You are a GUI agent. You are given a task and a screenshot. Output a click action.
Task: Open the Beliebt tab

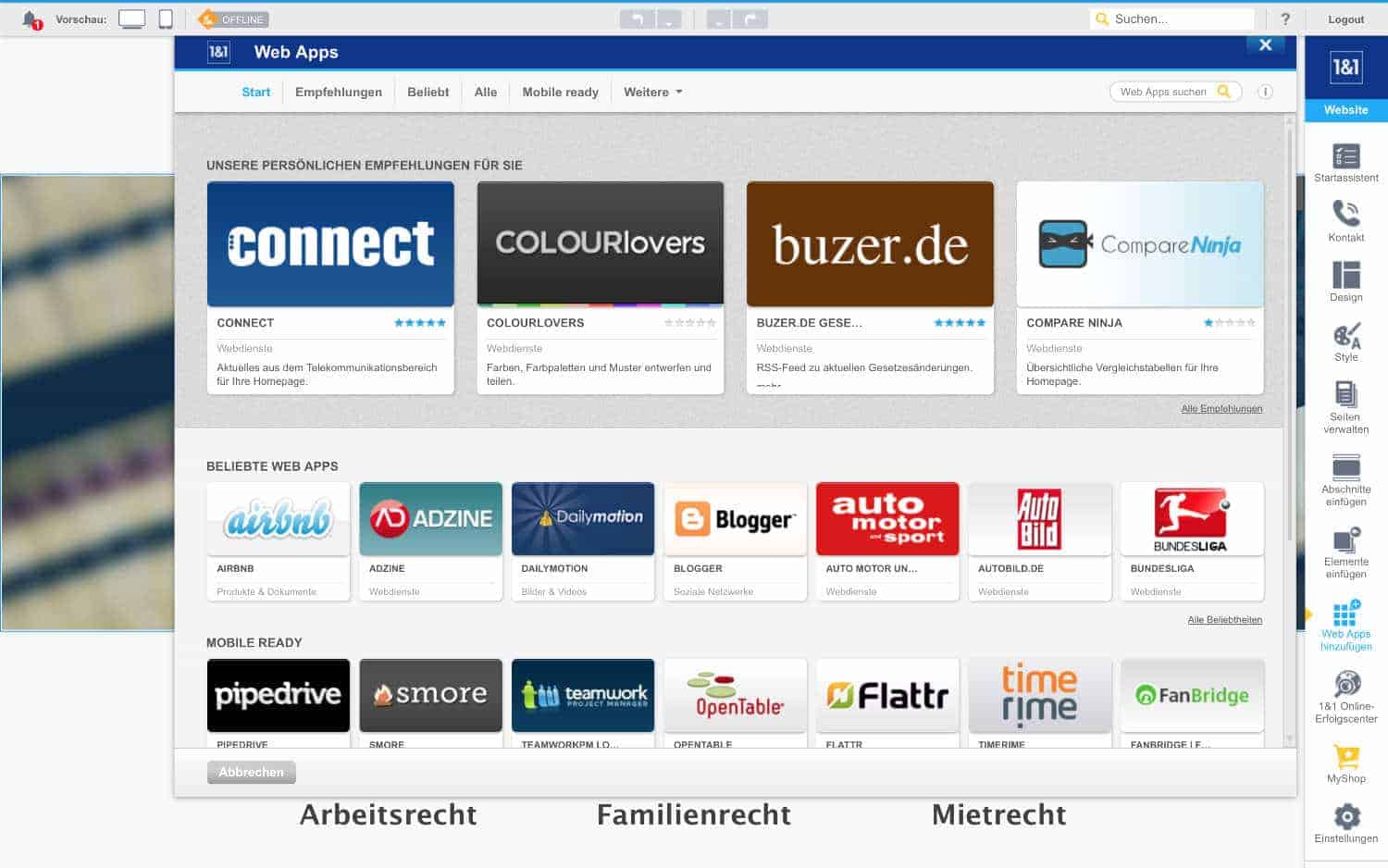pos(428,92)
